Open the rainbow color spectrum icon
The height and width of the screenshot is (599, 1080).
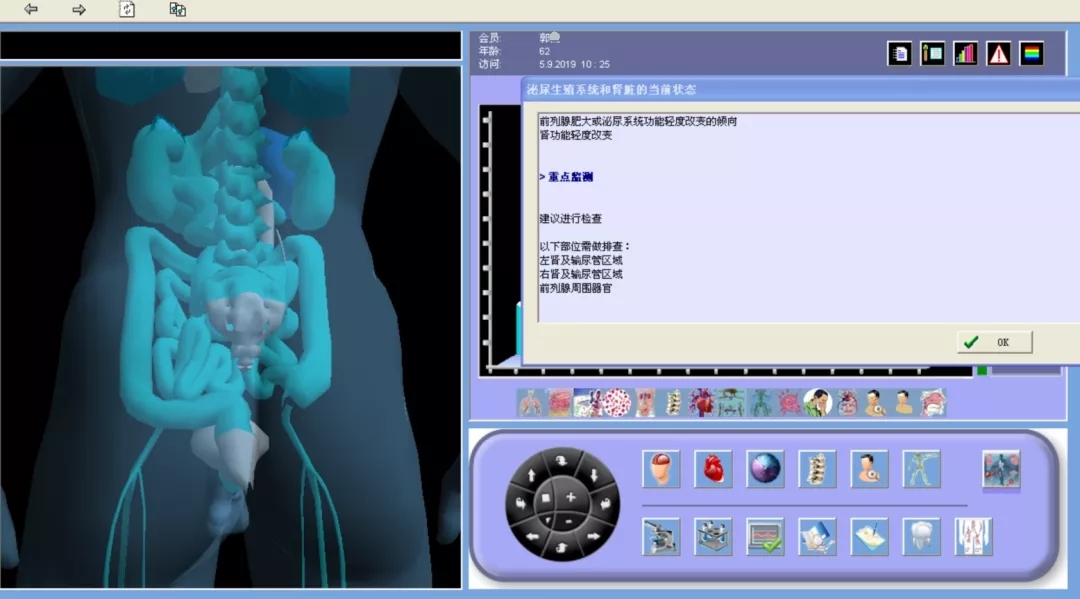(1031, 54)
